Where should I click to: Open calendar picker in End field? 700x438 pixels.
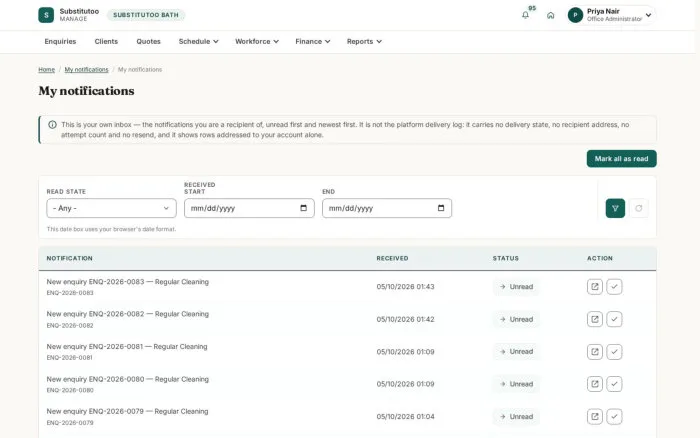click(441, 208)
